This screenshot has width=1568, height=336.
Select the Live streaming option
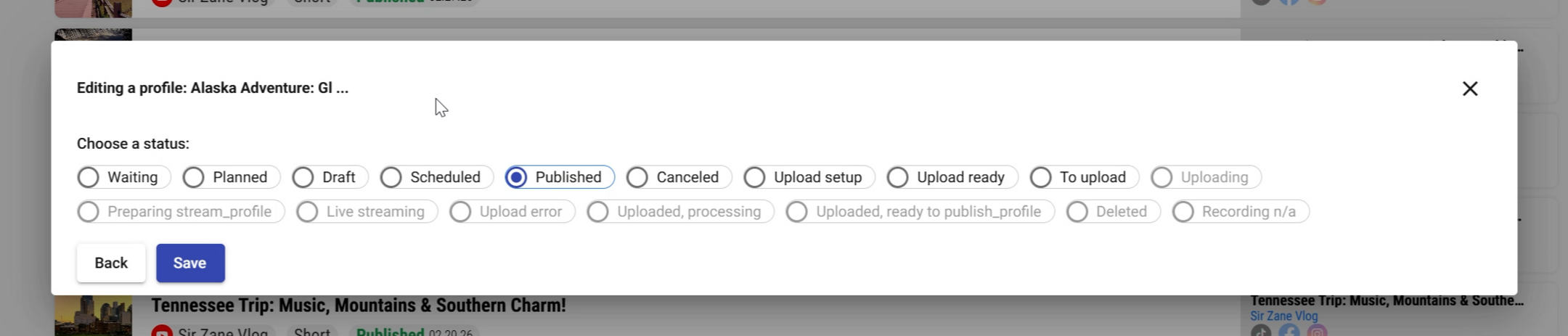[367, 212]
